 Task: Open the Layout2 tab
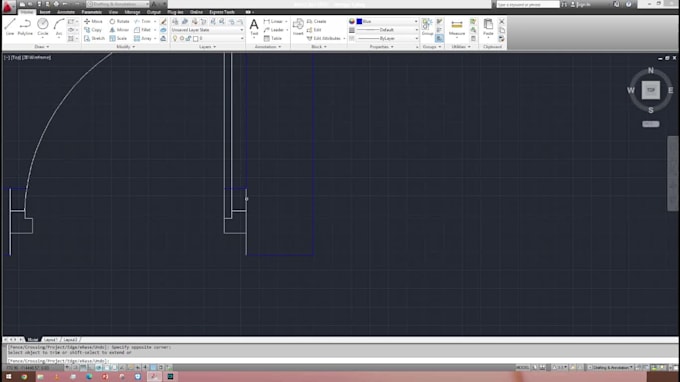coord(70,340)
